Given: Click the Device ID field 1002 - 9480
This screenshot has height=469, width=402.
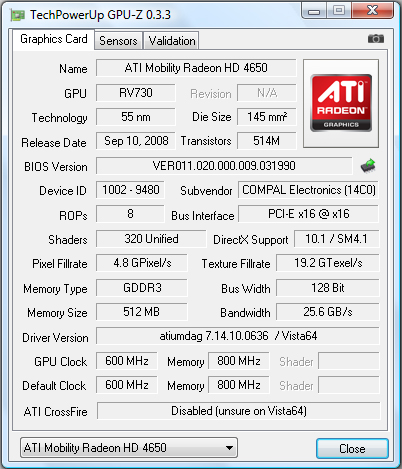Looking at the screenshot, I should [130, 190].
